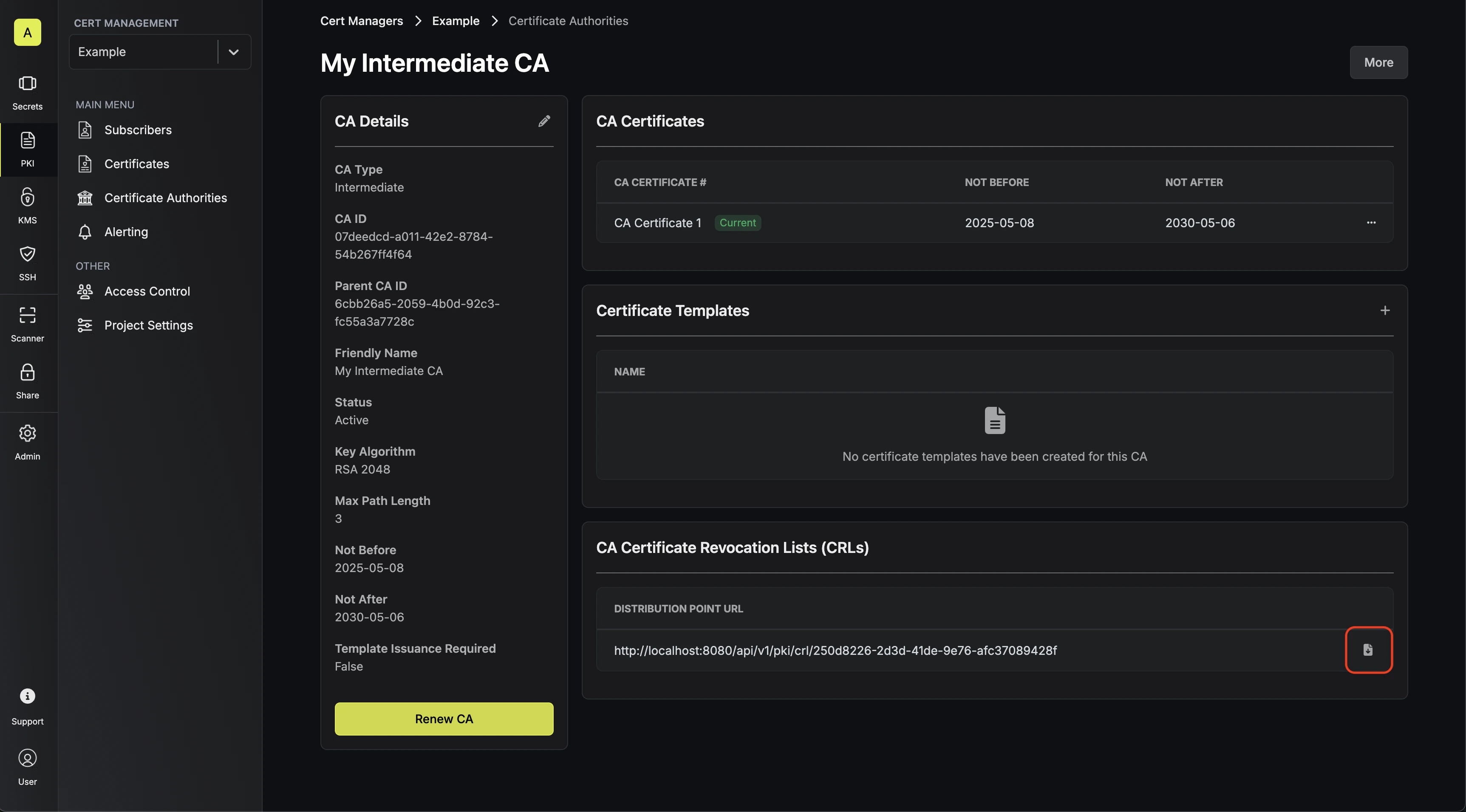This screenshot has width=1466, height=812.
Task: Open the Share lock icon
Action: 27,372
